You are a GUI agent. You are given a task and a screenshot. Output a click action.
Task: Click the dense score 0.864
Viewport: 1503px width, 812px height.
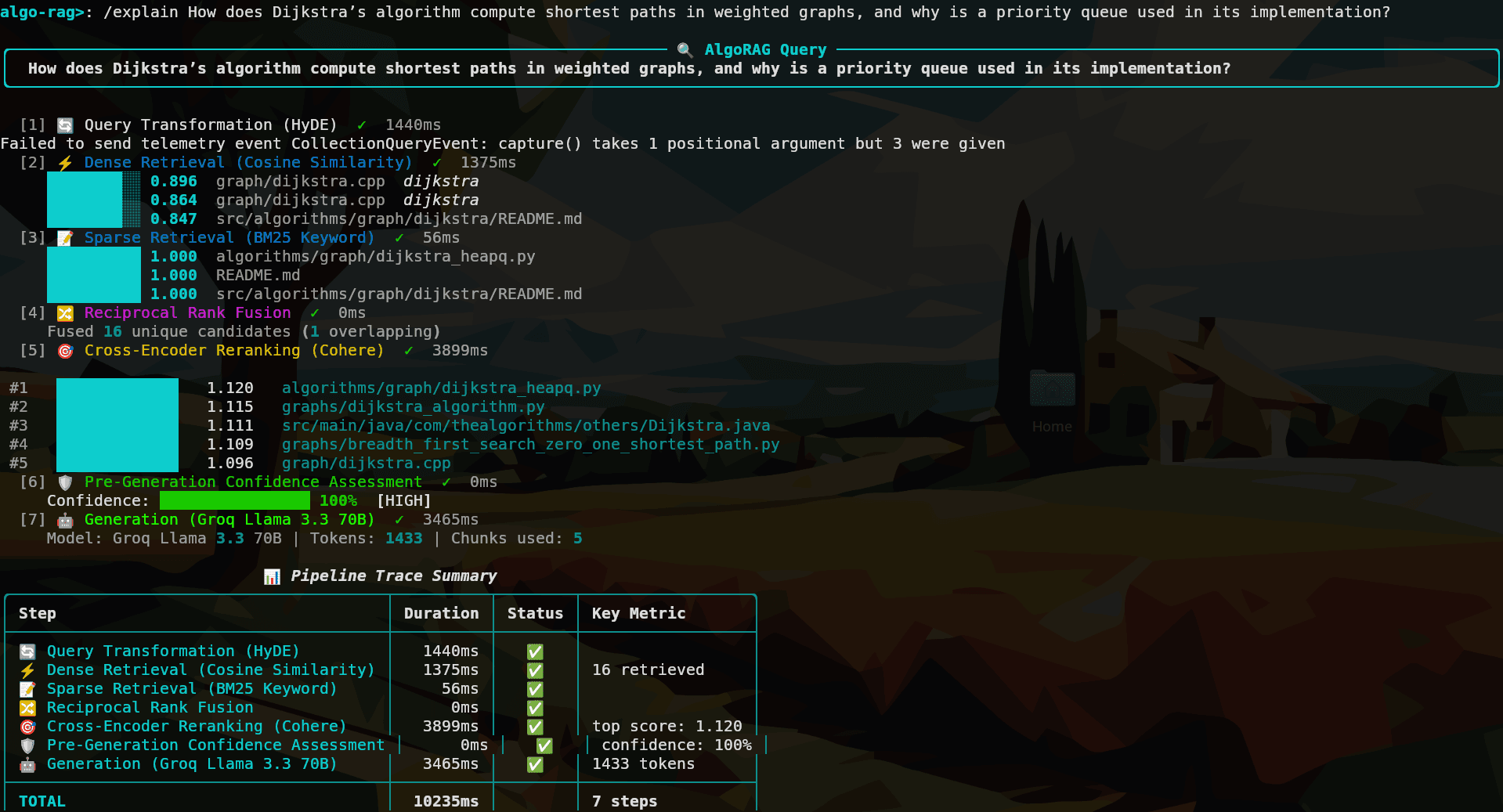173,200
